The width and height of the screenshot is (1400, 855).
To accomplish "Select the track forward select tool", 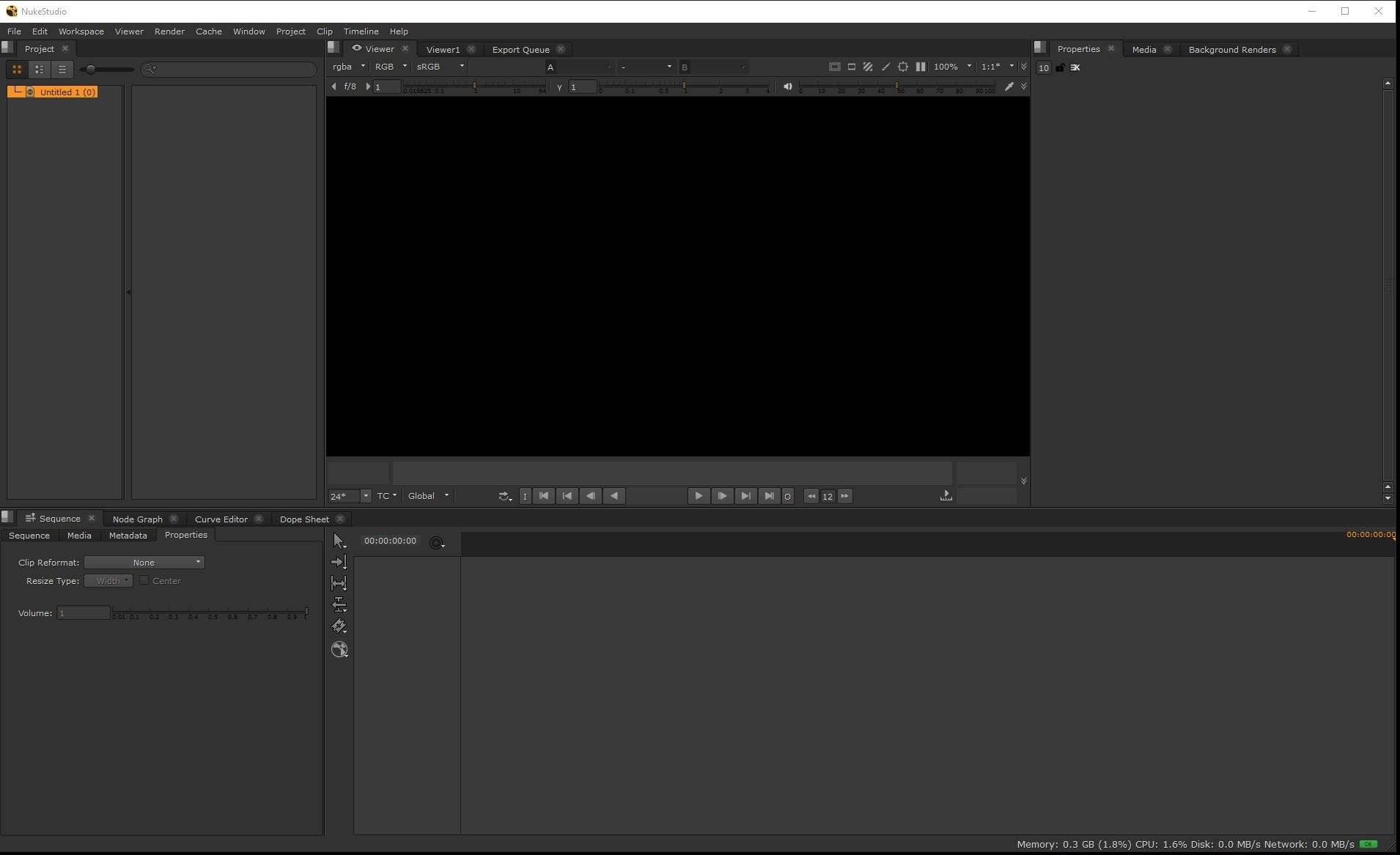I will (x=339, y=562).
